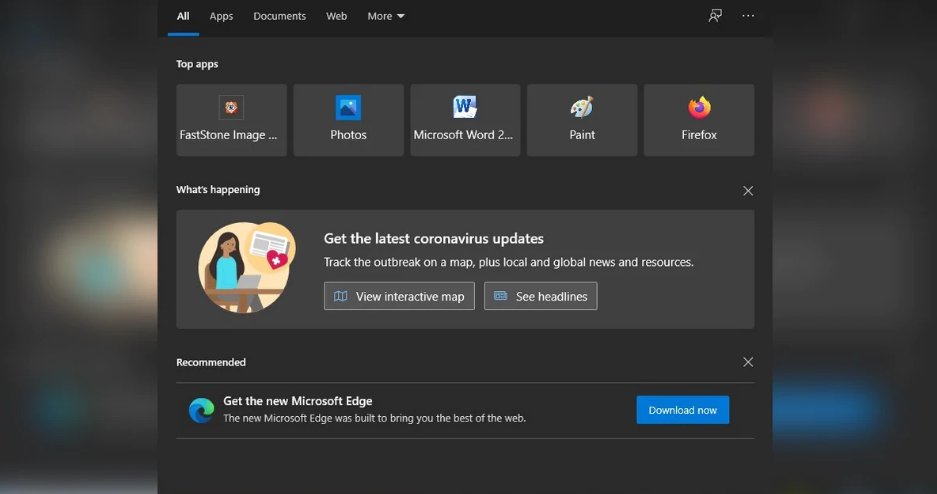Viewport: 937px width, 494px height.
Task: Switch to the Apps tab
Action: tap(221, 16)
